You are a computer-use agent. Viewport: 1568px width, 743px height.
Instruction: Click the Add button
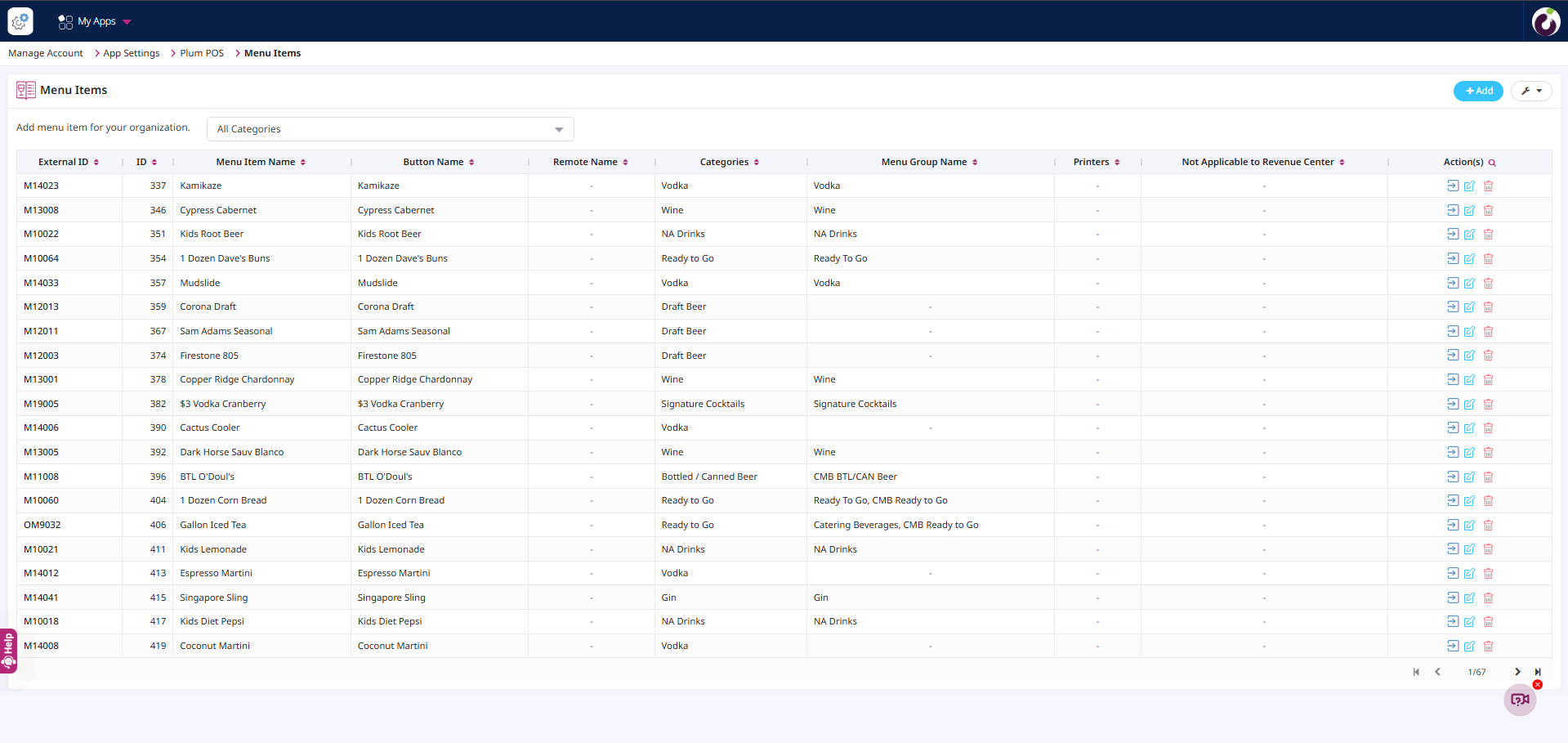tap(1477, 91)
